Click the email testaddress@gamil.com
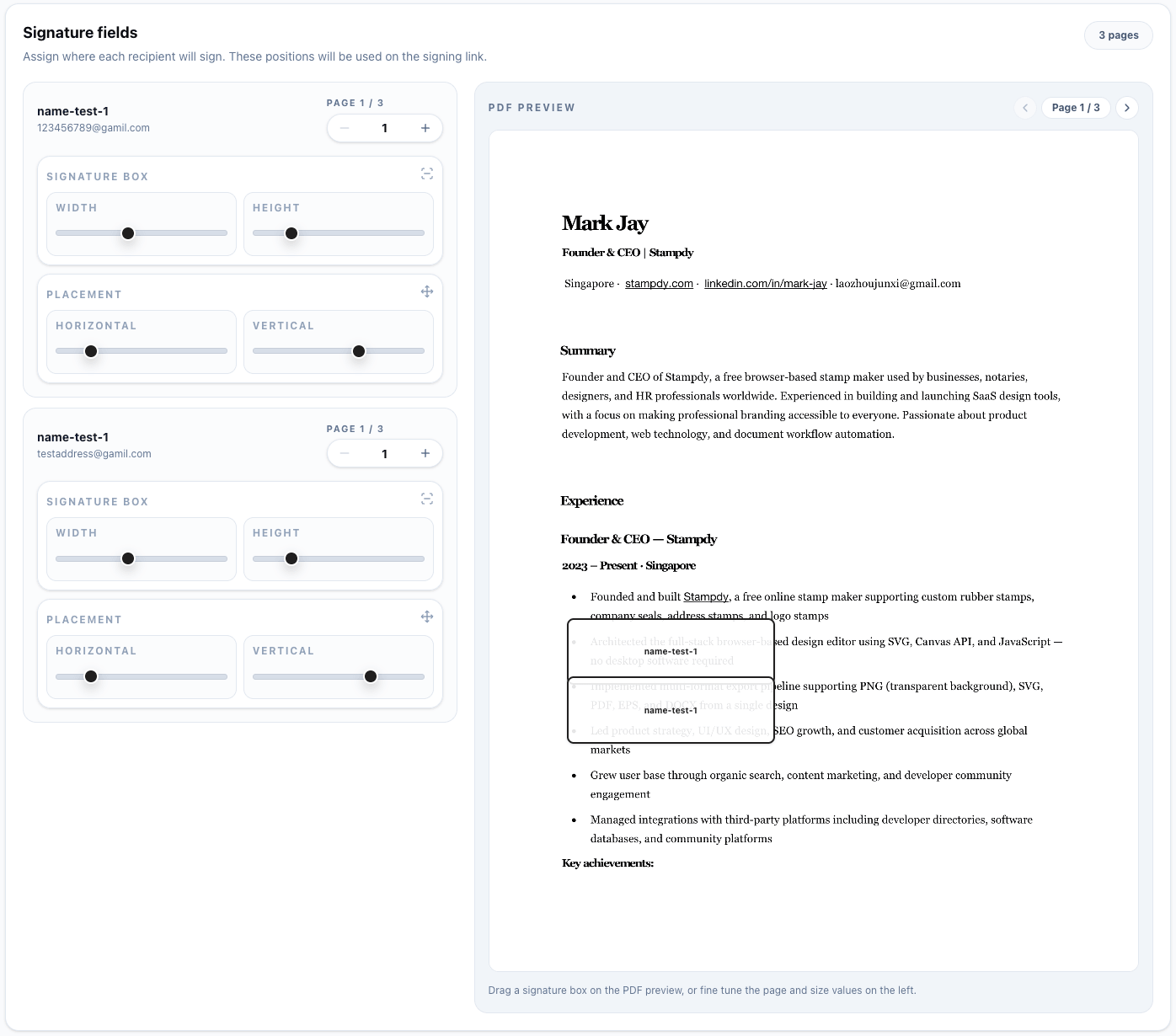Screen dimensions: 1176x1036 coord(94,454)
